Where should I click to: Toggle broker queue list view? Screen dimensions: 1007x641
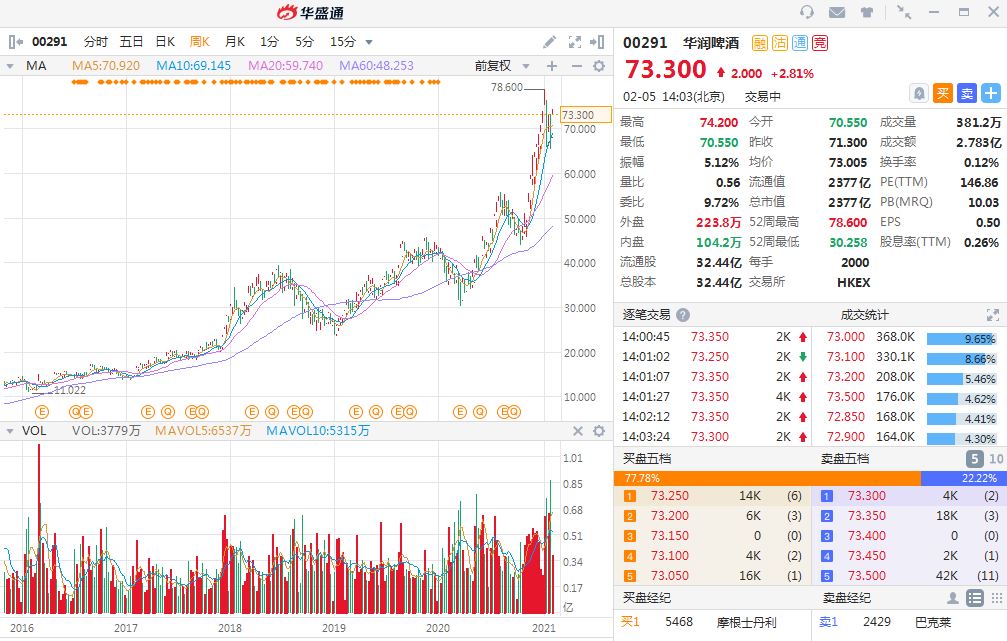click(x=974, y=598)
